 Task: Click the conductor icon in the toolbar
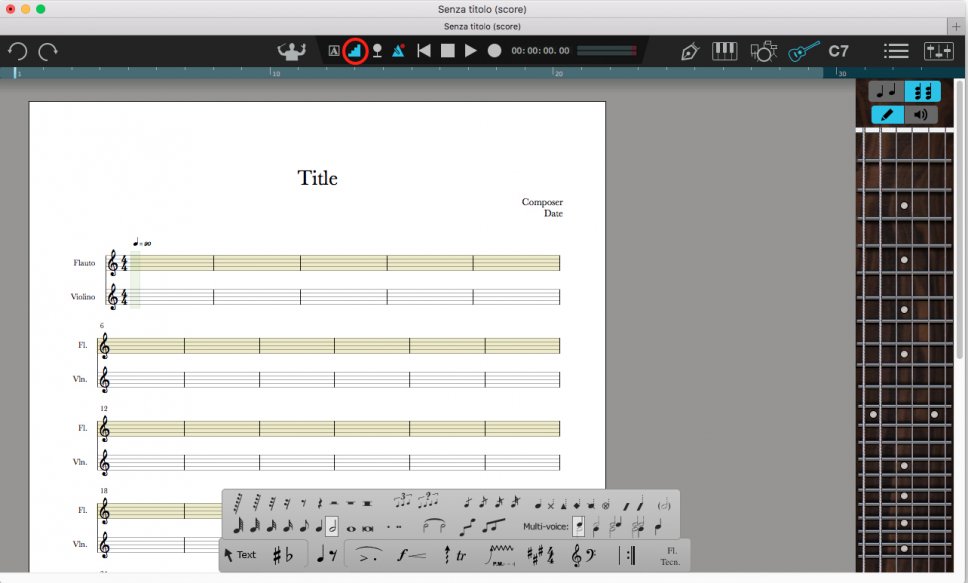291,51
